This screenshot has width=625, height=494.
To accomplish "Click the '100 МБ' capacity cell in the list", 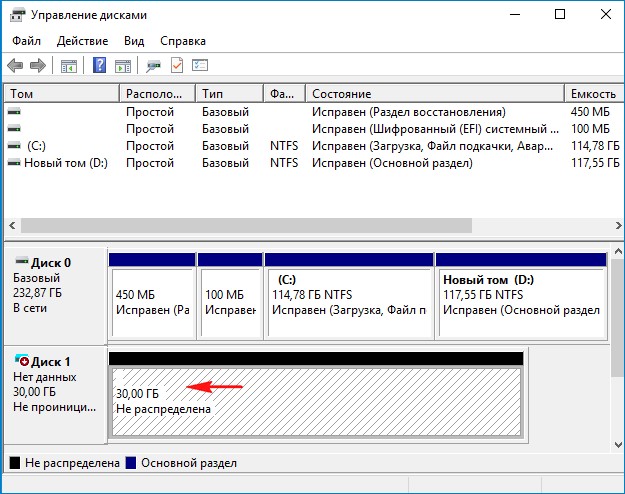I will [x=590, y=129].
